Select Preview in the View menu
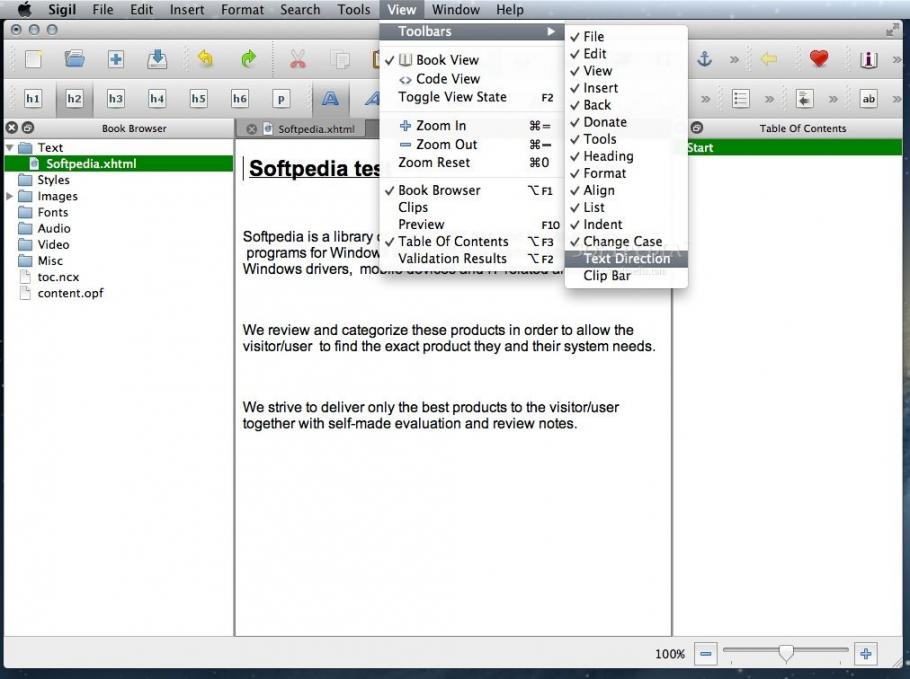Viewport: 910px width, 679px height. [x=472, y=225]
